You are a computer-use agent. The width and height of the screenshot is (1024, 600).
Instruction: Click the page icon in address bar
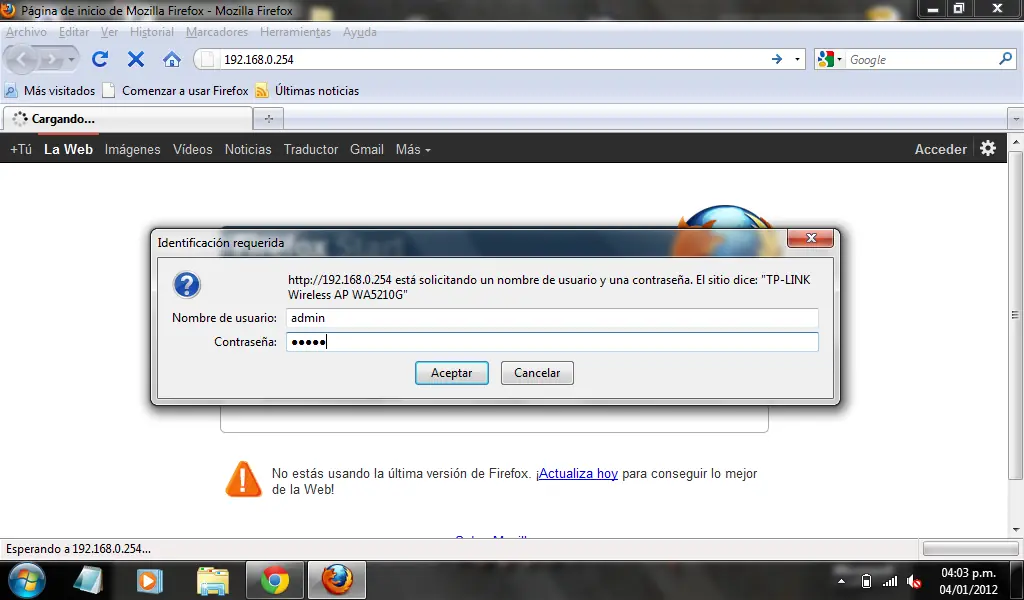click(x=208, y=59)
